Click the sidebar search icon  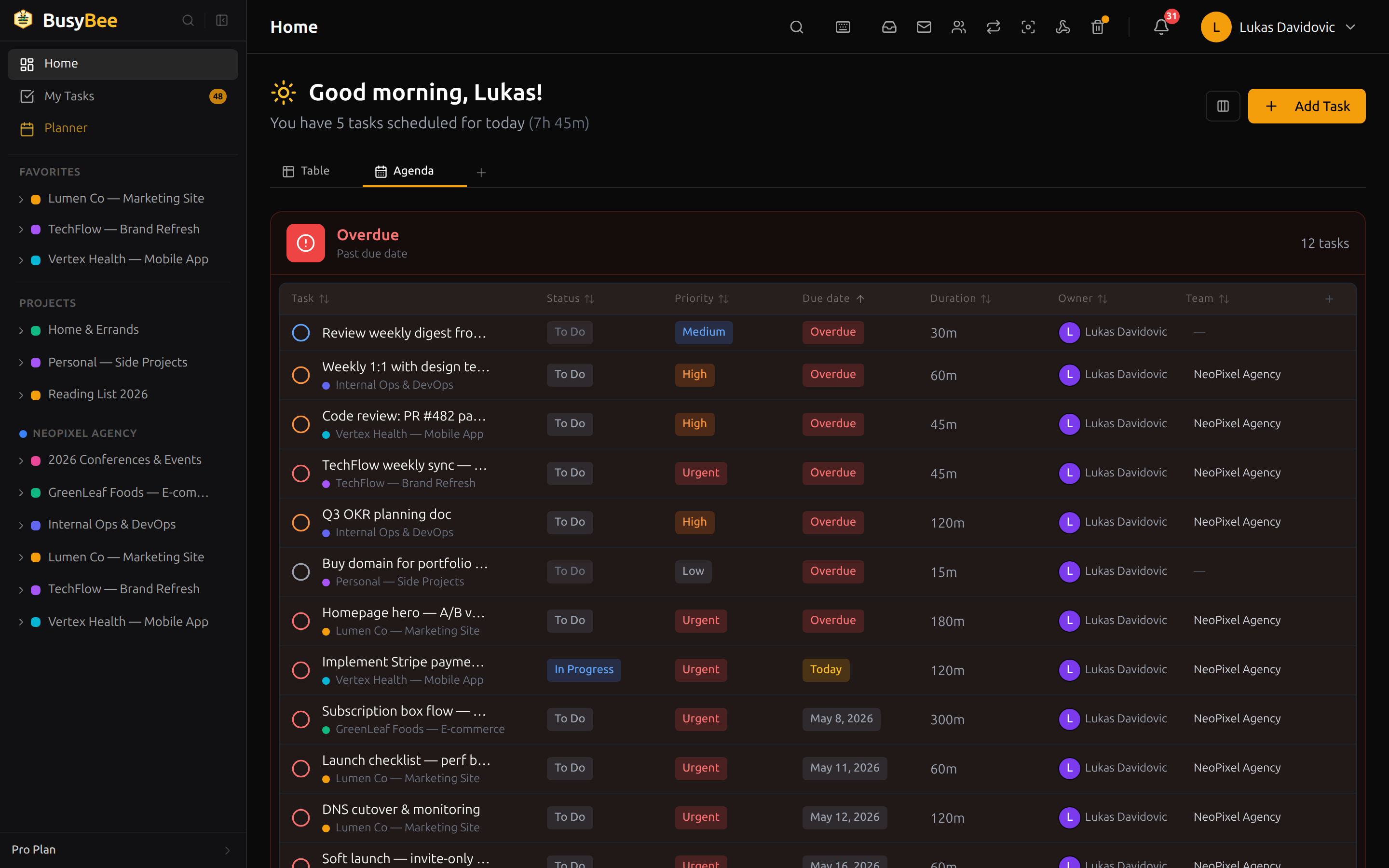pyautogui.click(x=188, y=21)
